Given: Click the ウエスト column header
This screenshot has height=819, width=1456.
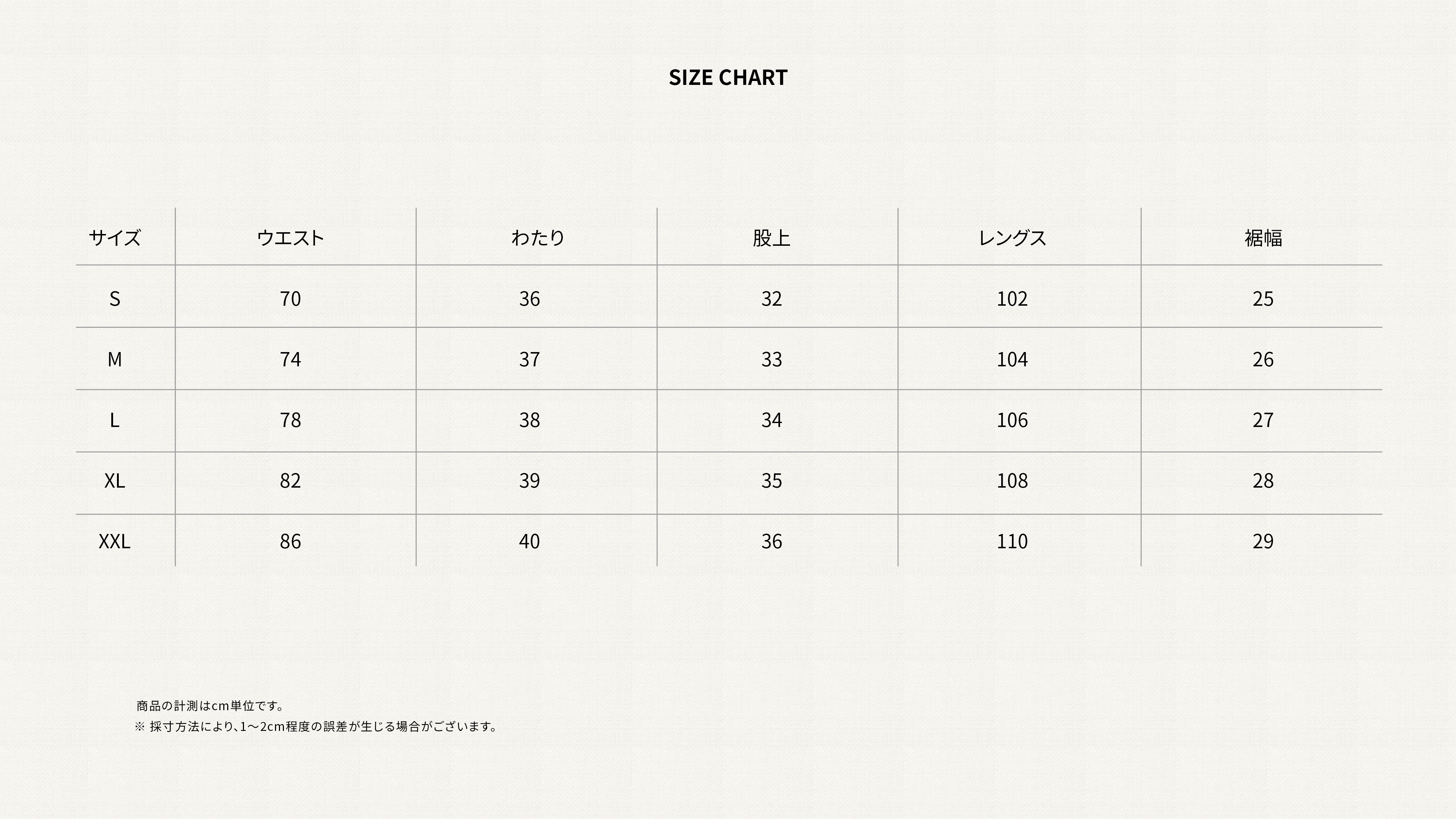Looking at the screenshot, I should tap(290, 238).
